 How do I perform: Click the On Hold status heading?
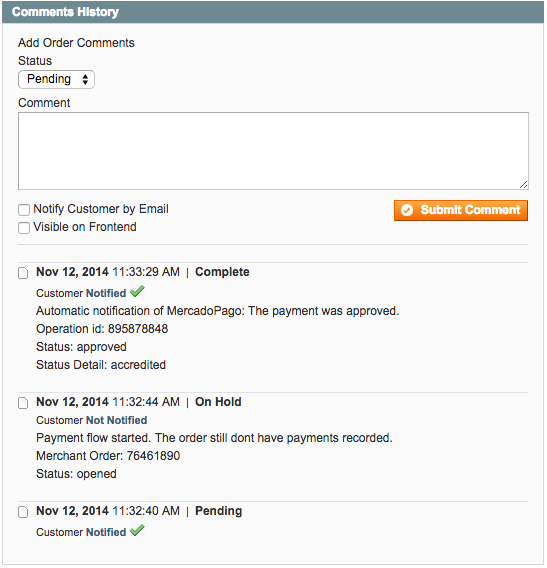pyautogui.click(x=218, y=402)
